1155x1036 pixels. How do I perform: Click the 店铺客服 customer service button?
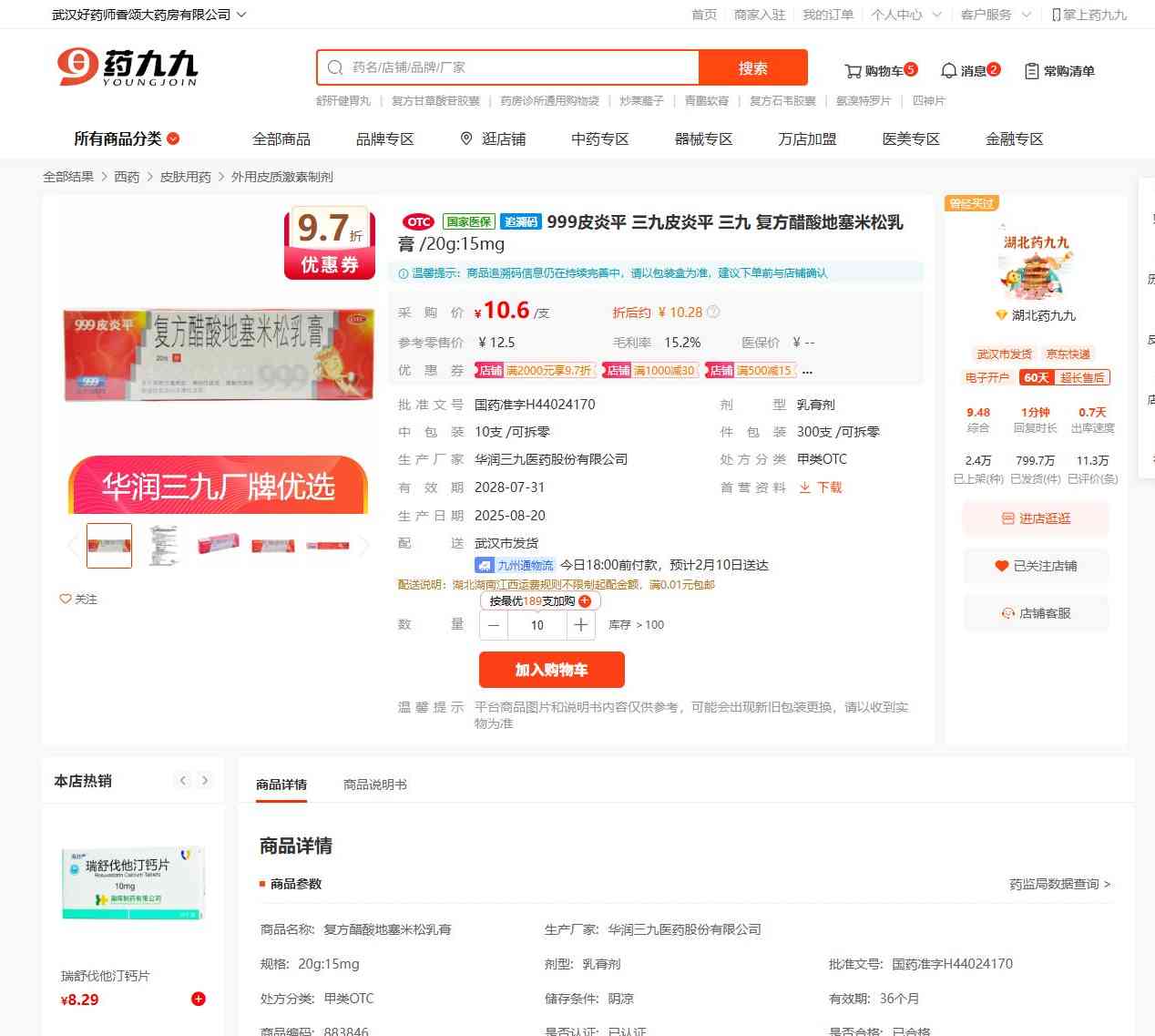pyautogui.click(x=1036, y=613)
